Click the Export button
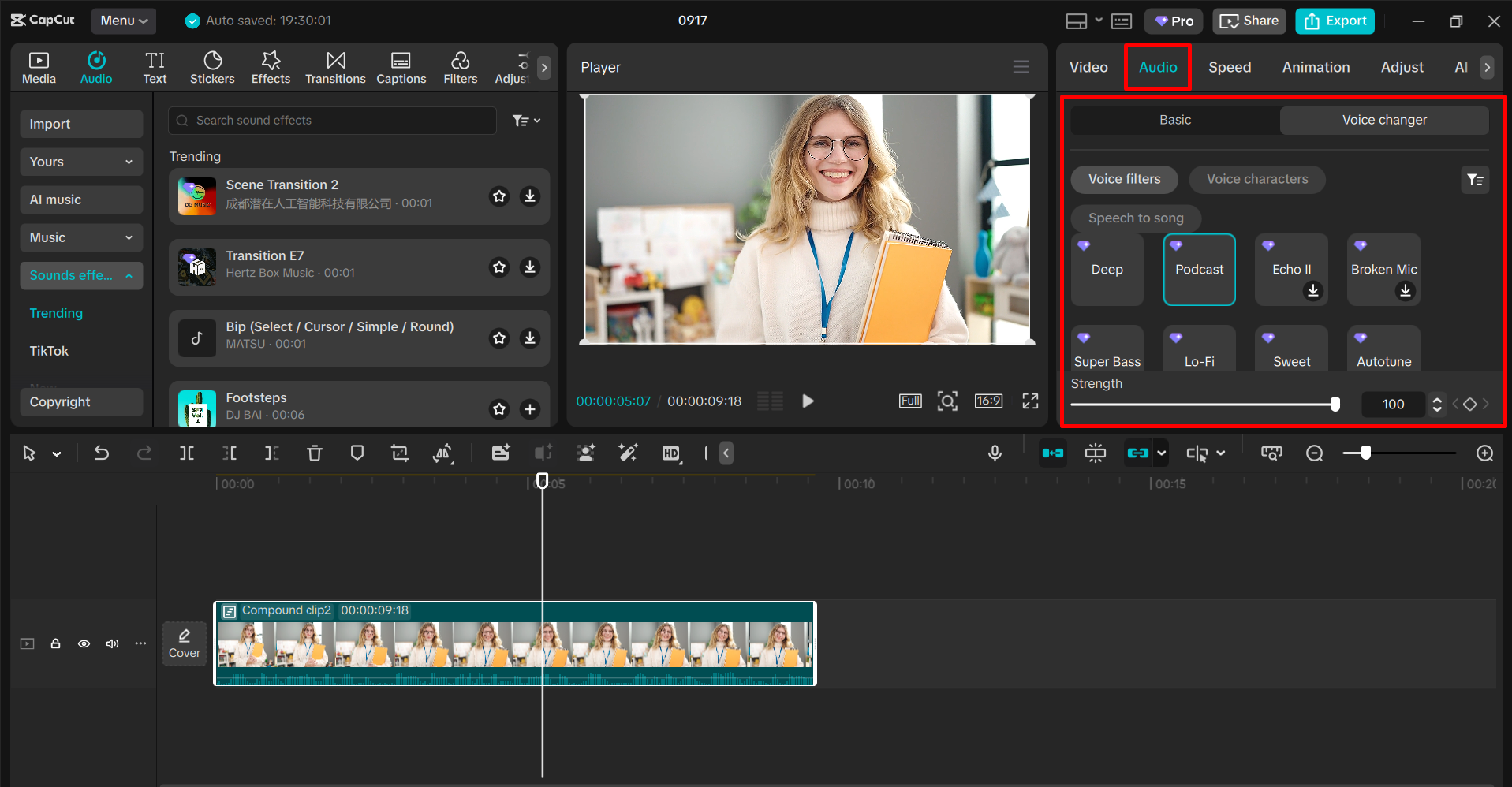 point(1334,21)
